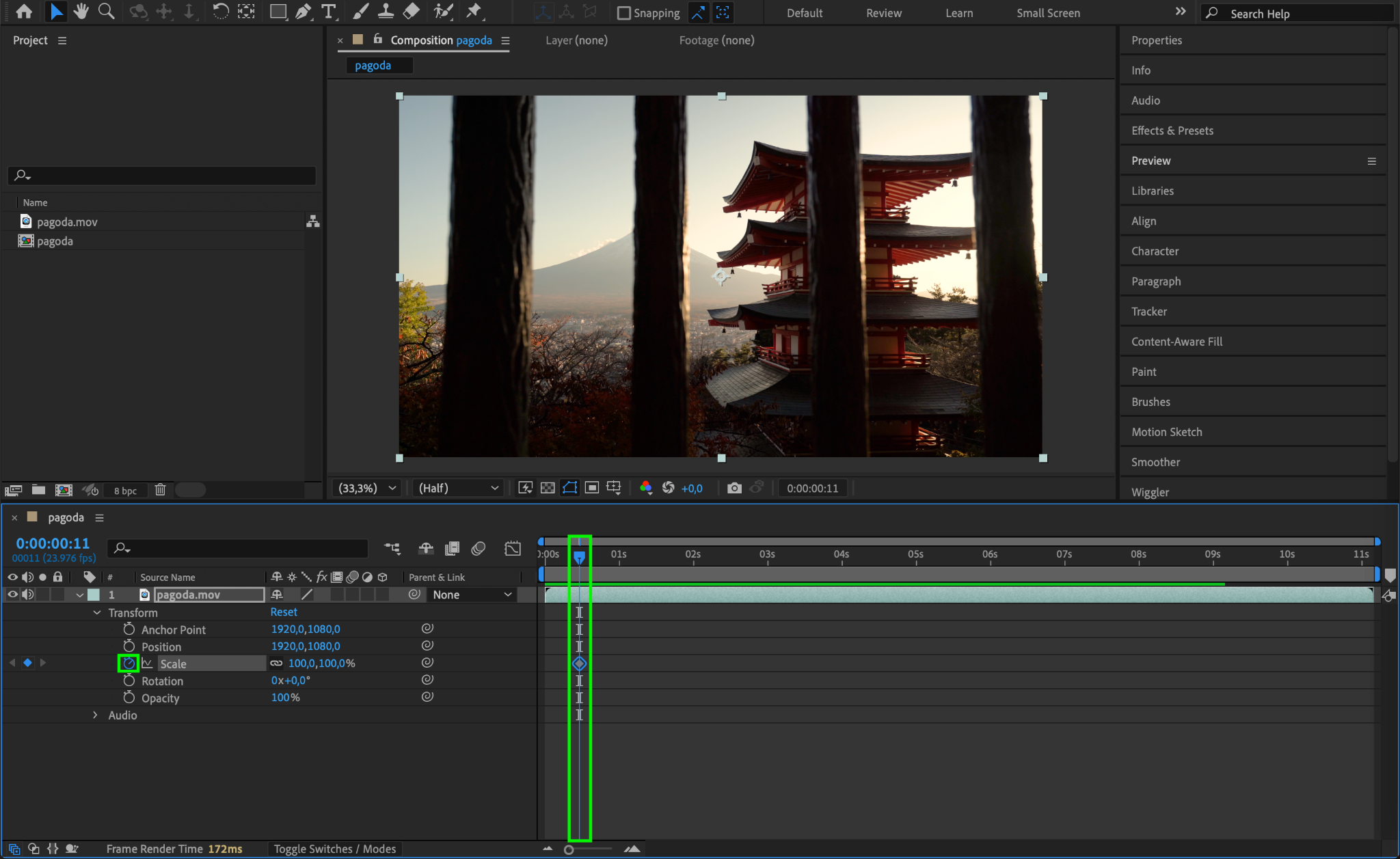Open the Effects & Presets panel
This screenshot has height=859, width=1400.
pyautogui.click(x=1172, y=131)
